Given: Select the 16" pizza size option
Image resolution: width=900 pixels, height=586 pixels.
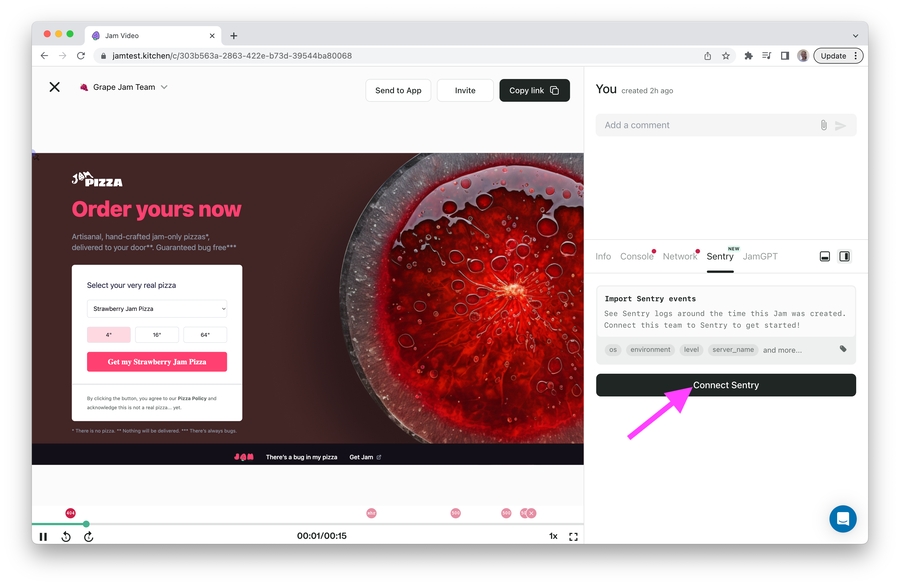Looking at the screenshot, I should pos(157,335).
